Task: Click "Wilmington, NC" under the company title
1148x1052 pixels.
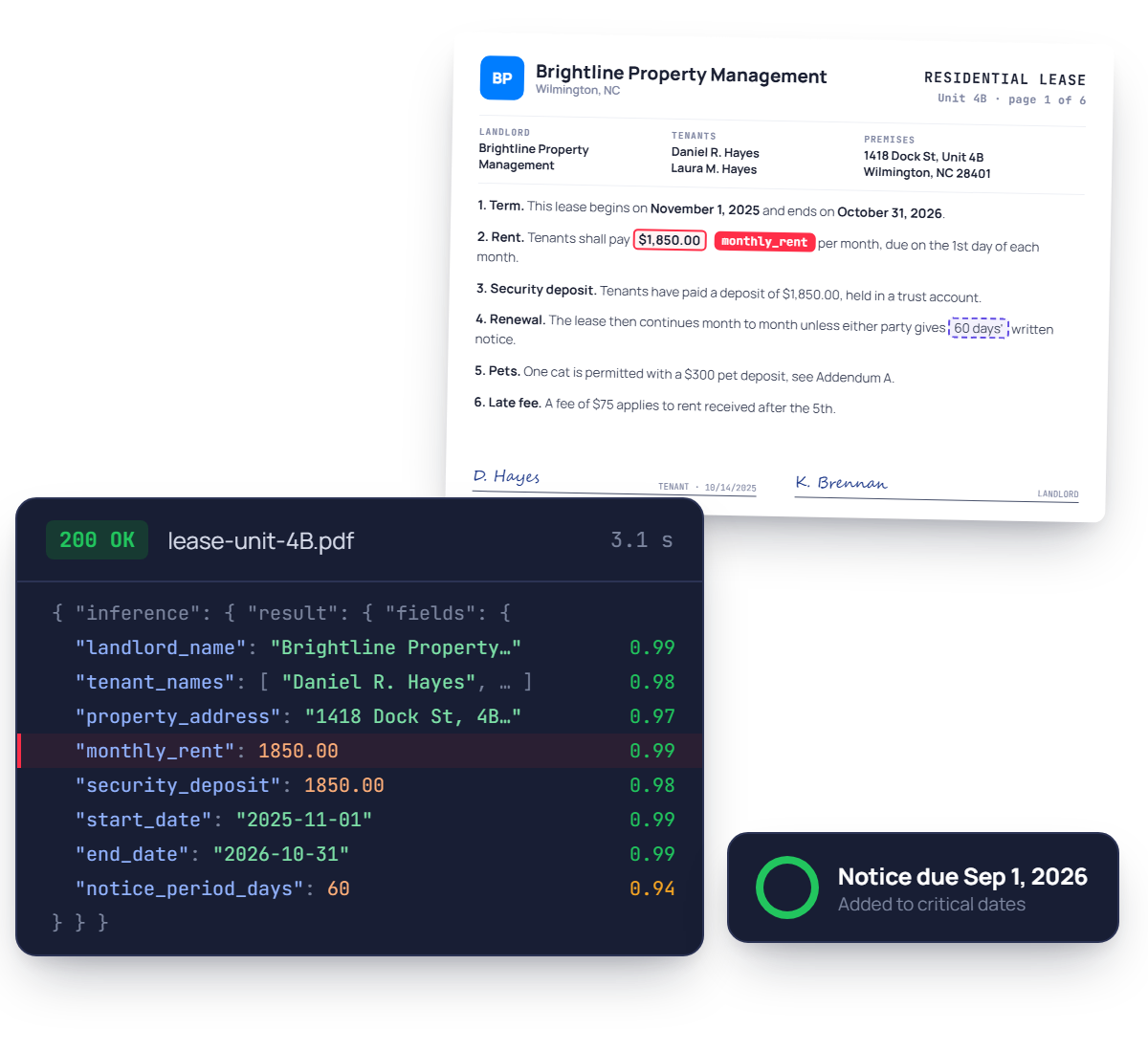Action: (x=578, y=90)
